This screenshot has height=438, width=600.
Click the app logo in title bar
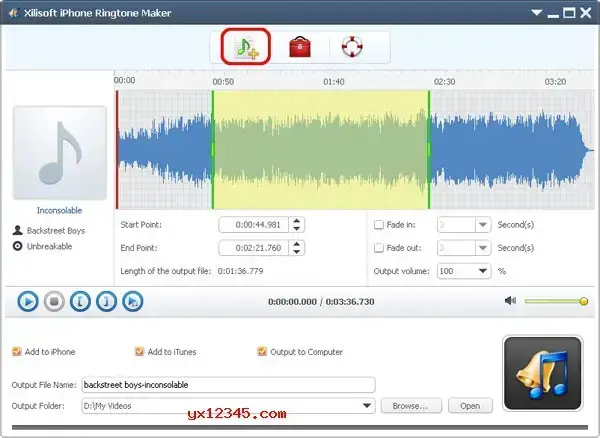coord(14,13)
